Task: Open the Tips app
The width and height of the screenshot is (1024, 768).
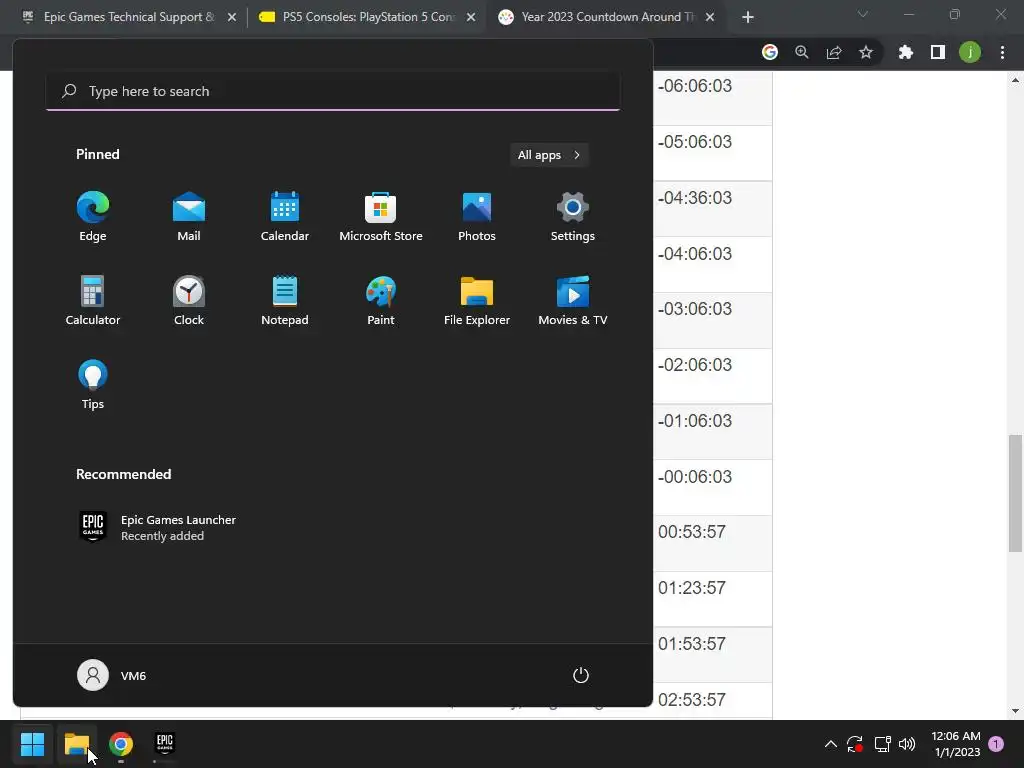Action: pos(93,385)
